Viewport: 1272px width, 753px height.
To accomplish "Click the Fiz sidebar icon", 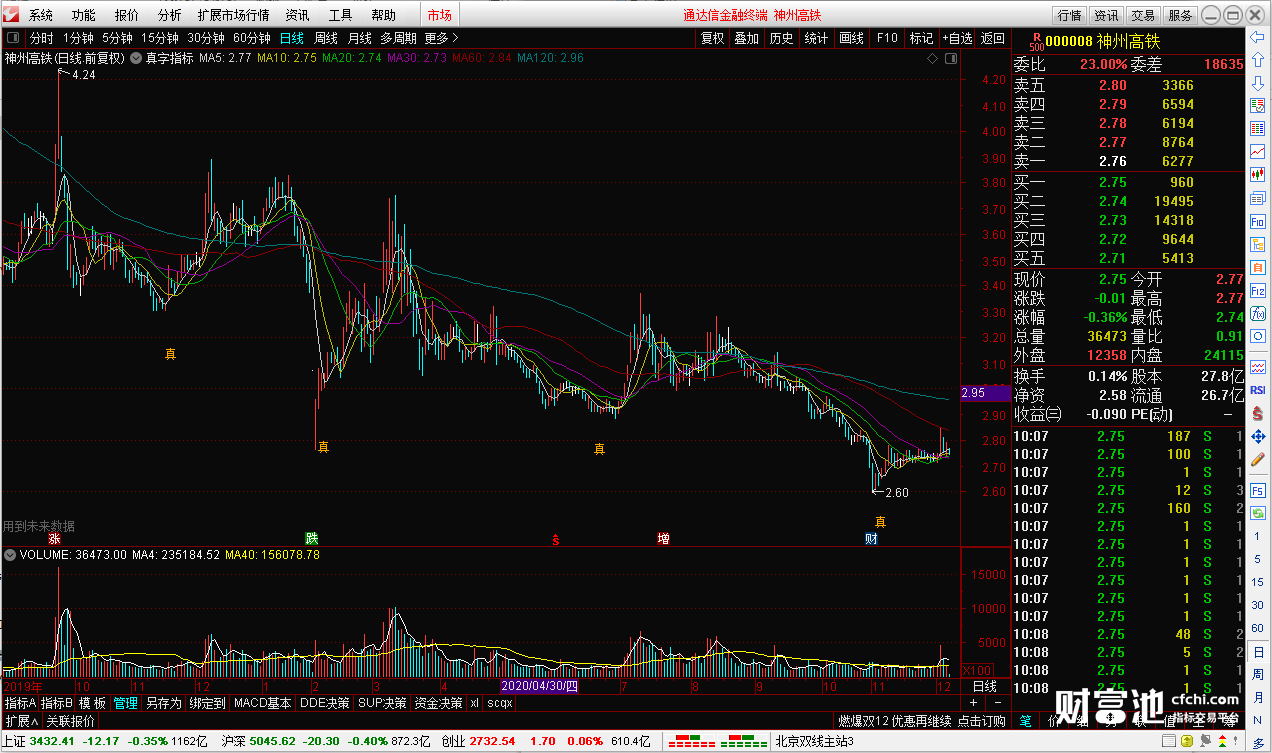I will coord(1258,290).
